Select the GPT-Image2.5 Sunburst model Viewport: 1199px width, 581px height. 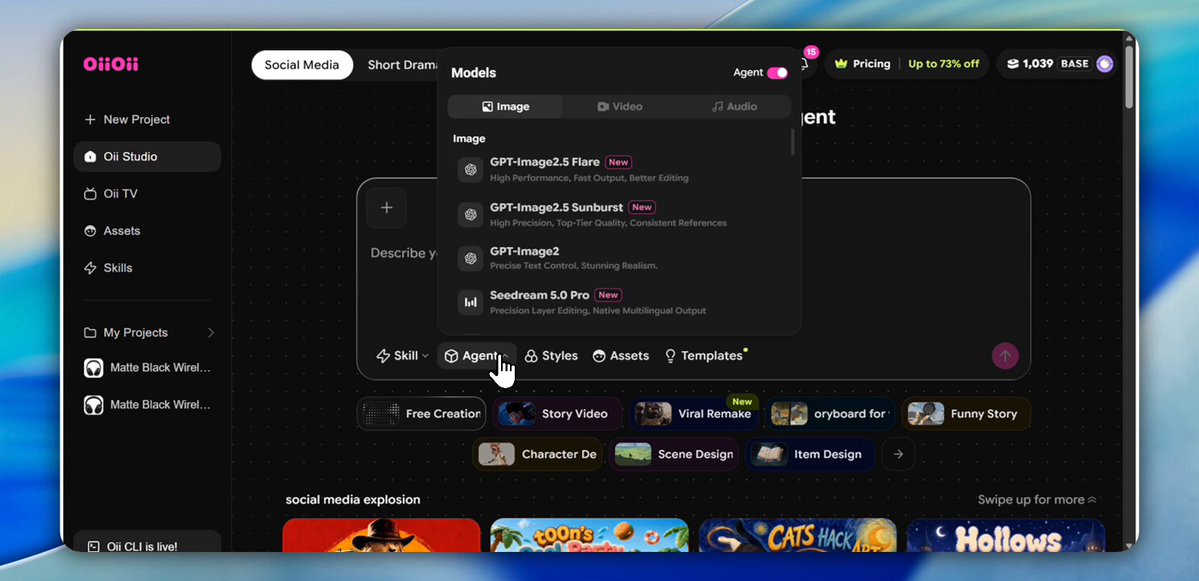[619, 215]
